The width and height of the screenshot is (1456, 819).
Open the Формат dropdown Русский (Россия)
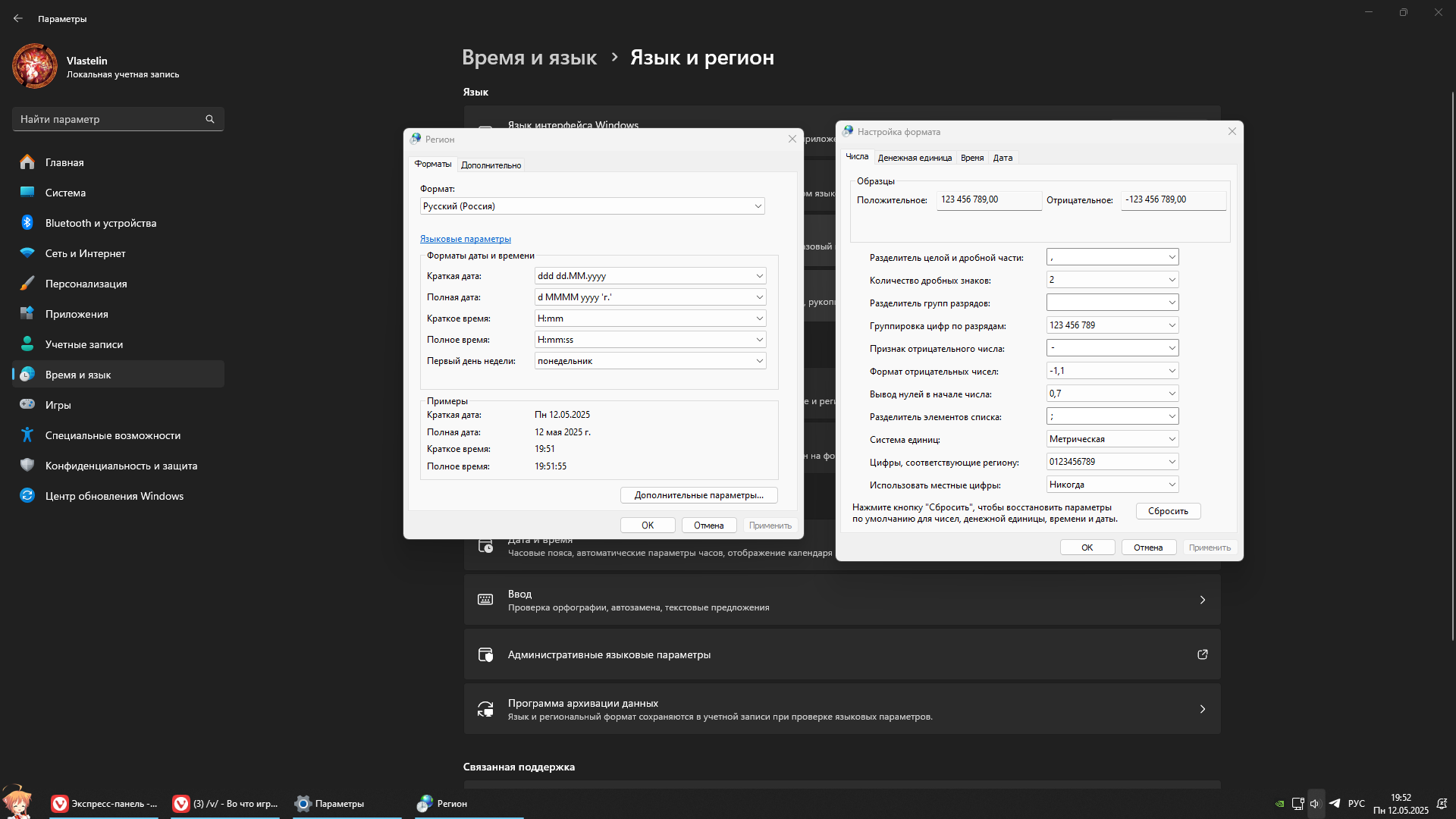pyautogui.click(x=592, y=206)
